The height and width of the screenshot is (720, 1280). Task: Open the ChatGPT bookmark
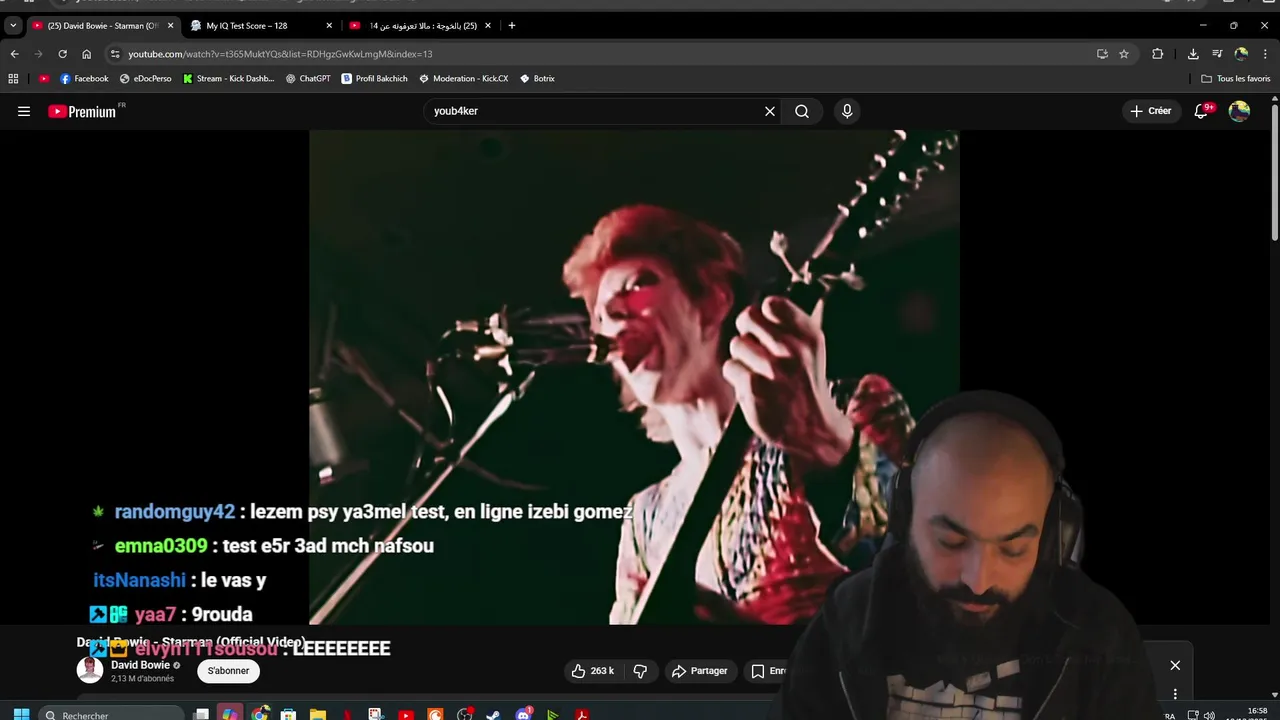click(308, 78)
